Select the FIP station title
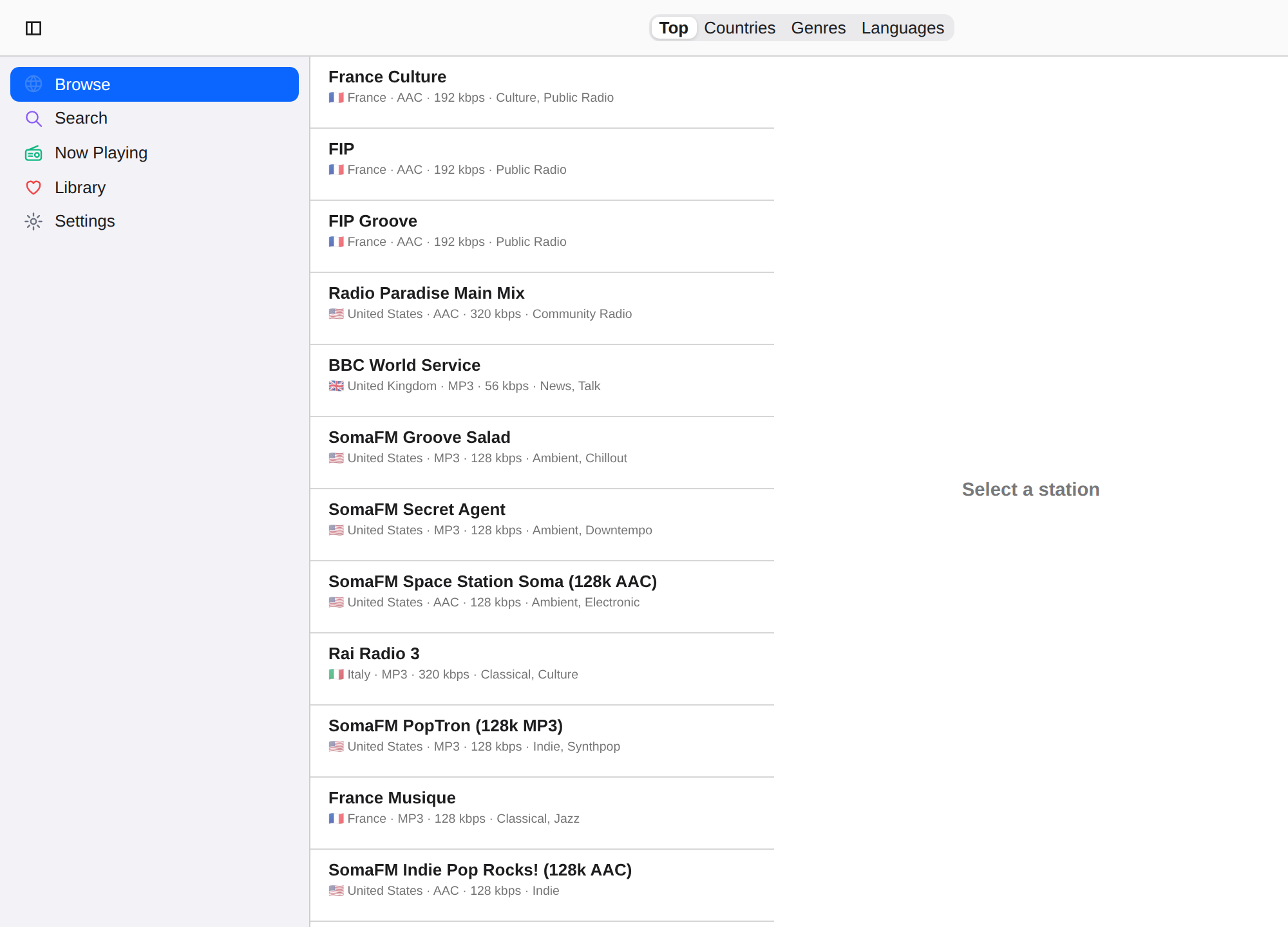The height and width of the screenshot is (927, 1288). (x=341, y=149)
